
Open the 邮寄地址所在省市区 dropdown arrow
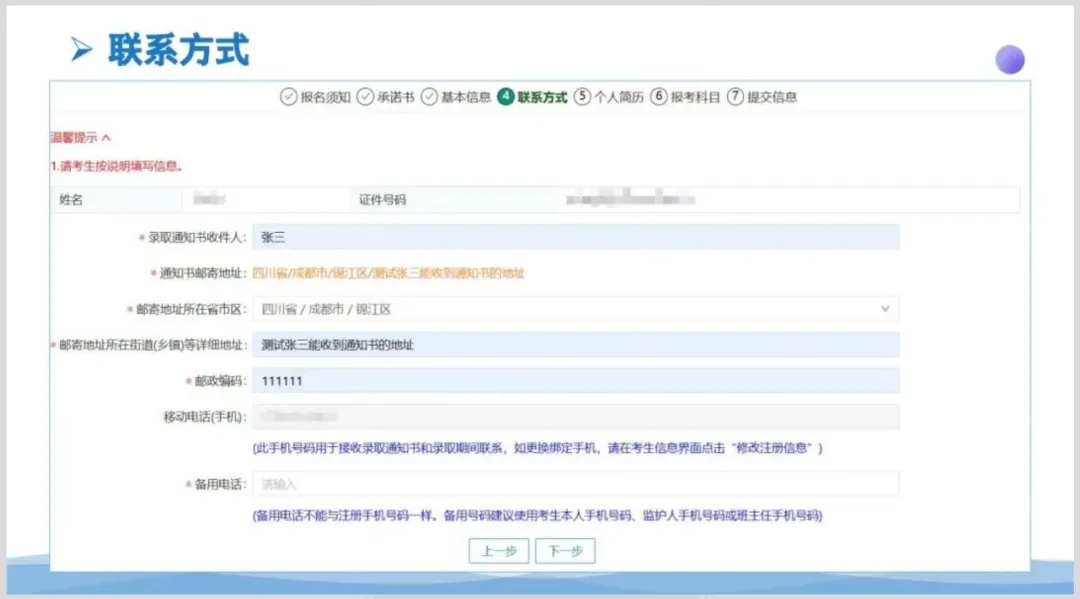(885, 309)
